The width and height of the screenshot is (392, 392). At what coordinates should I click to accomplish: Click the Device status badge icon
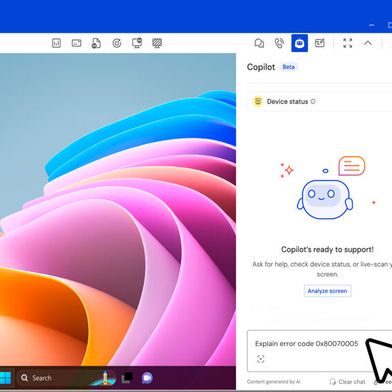tap(258, 101)
